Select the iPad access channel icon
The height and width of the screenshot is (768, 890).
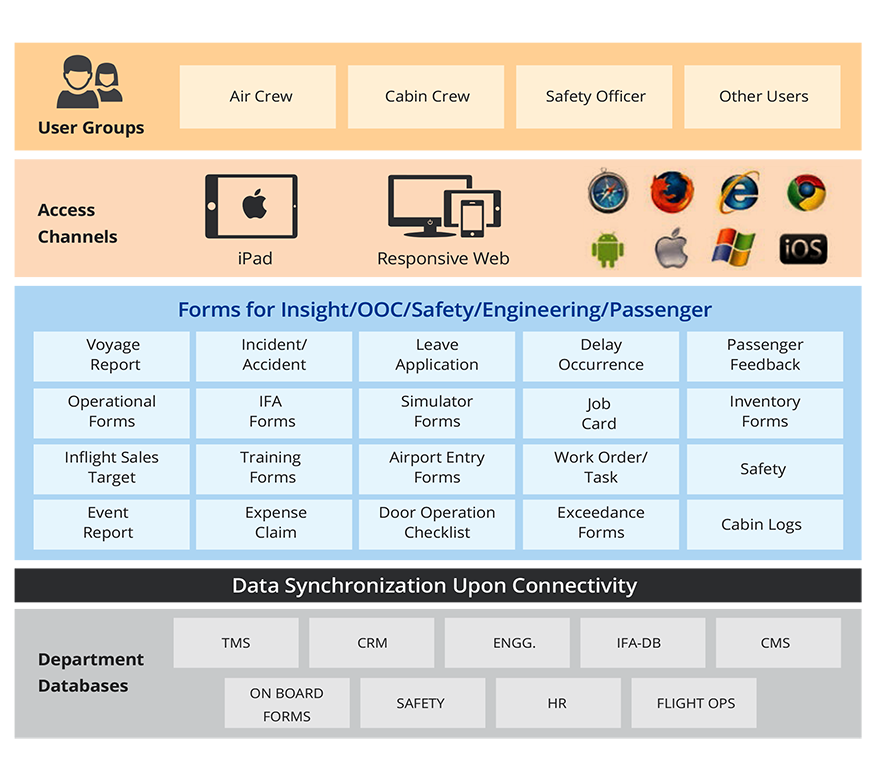coord(253,205)
